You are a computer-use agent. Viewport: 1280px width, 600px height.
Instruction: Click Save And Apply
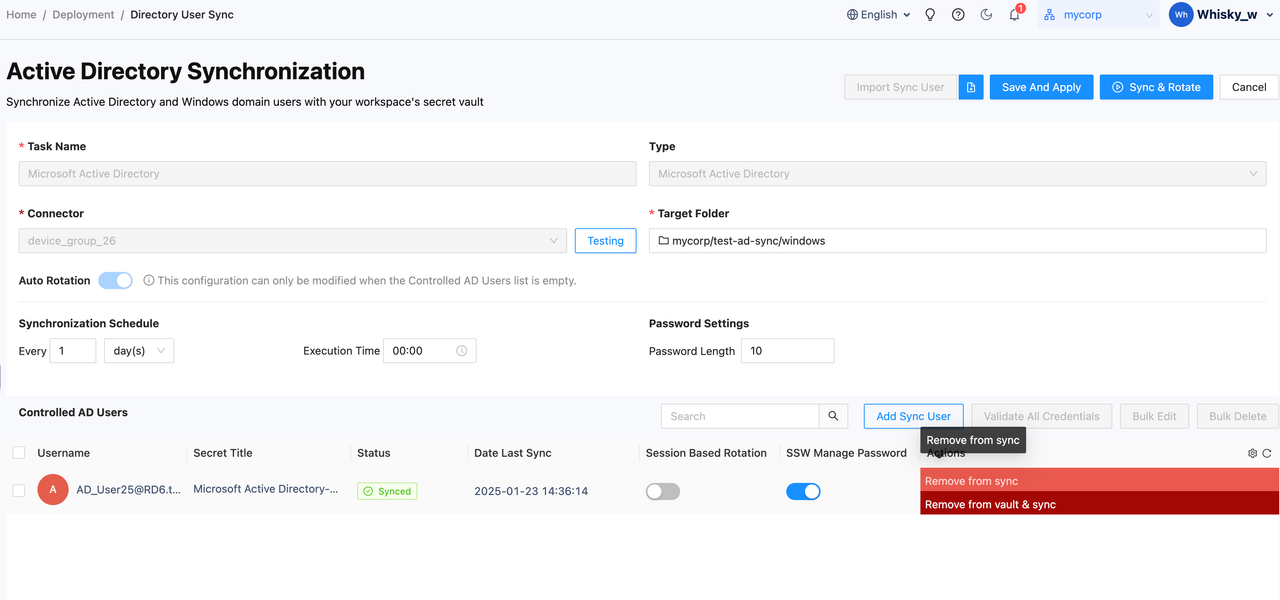[1041, 87]
